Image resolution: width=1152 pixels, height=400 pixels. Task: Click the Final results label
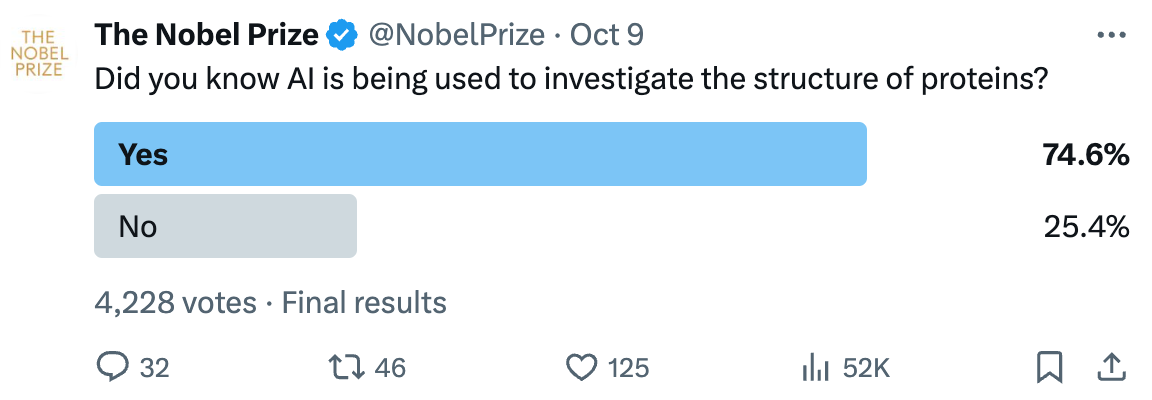pyautogui.click(x=364, y=302)
